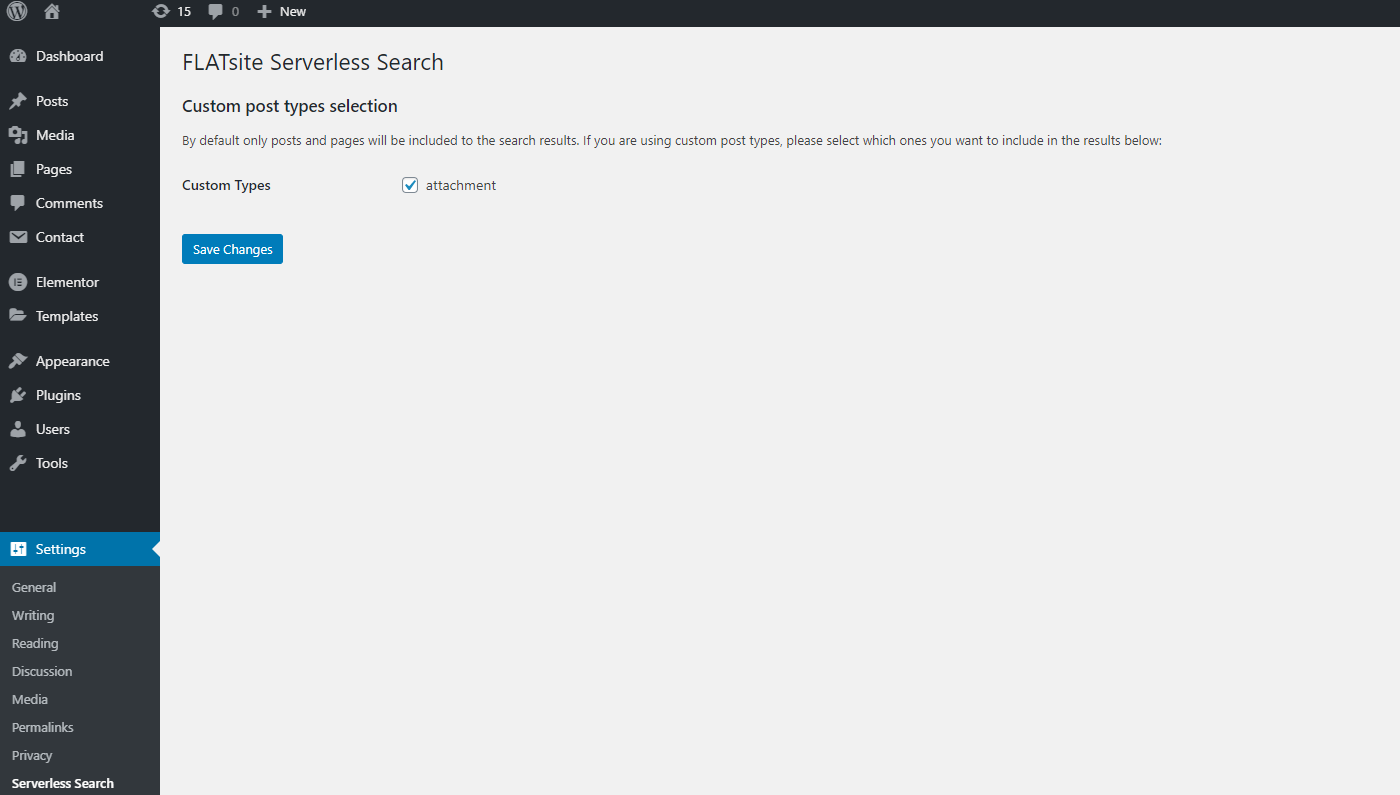The width and height of the screenshot is (1400, 795).
Task: Click the Appearance paintbrush icon
Action: point(18,361)
